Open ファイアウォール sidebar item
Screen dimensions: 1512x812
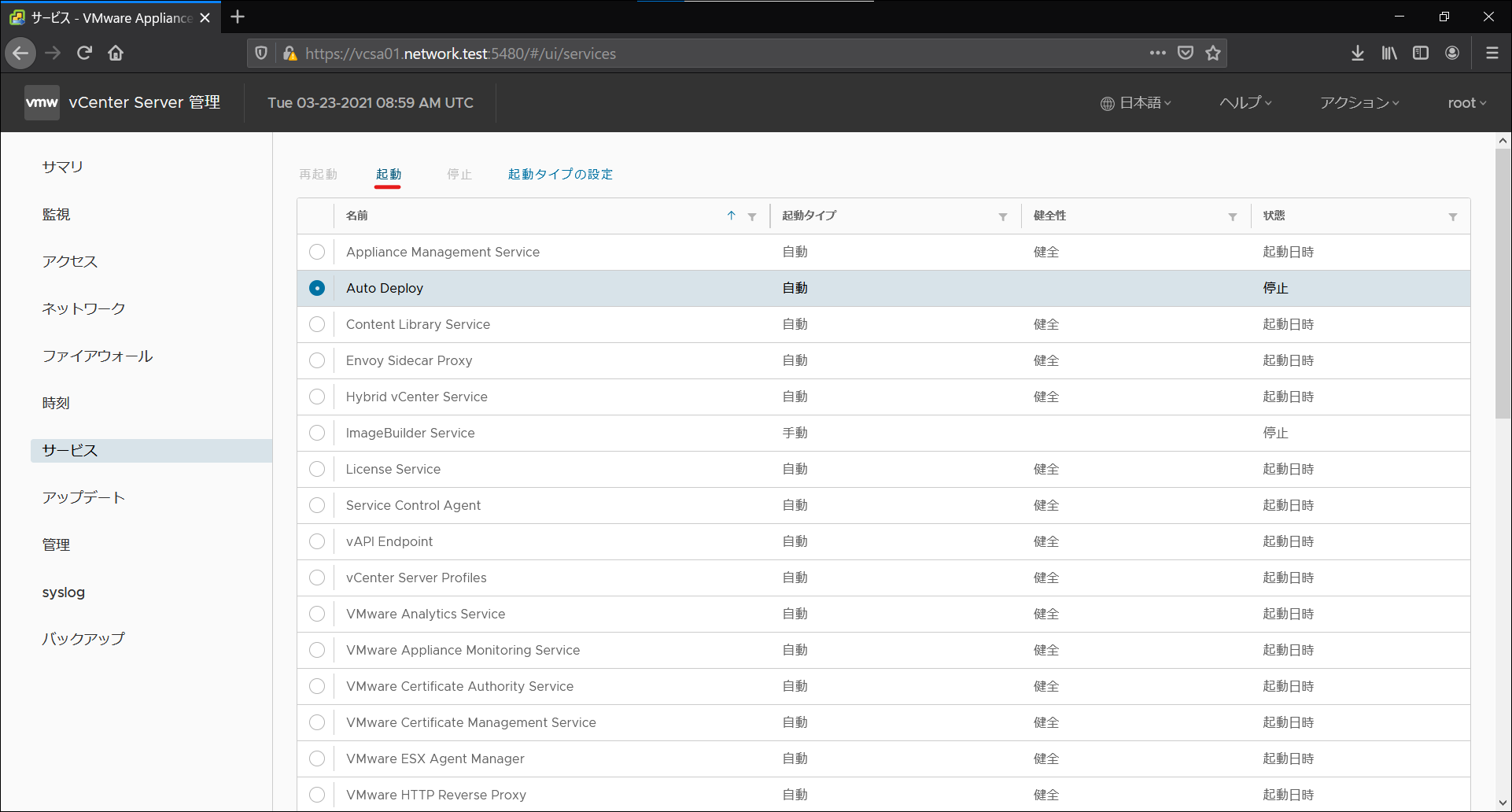click(98, 356)
